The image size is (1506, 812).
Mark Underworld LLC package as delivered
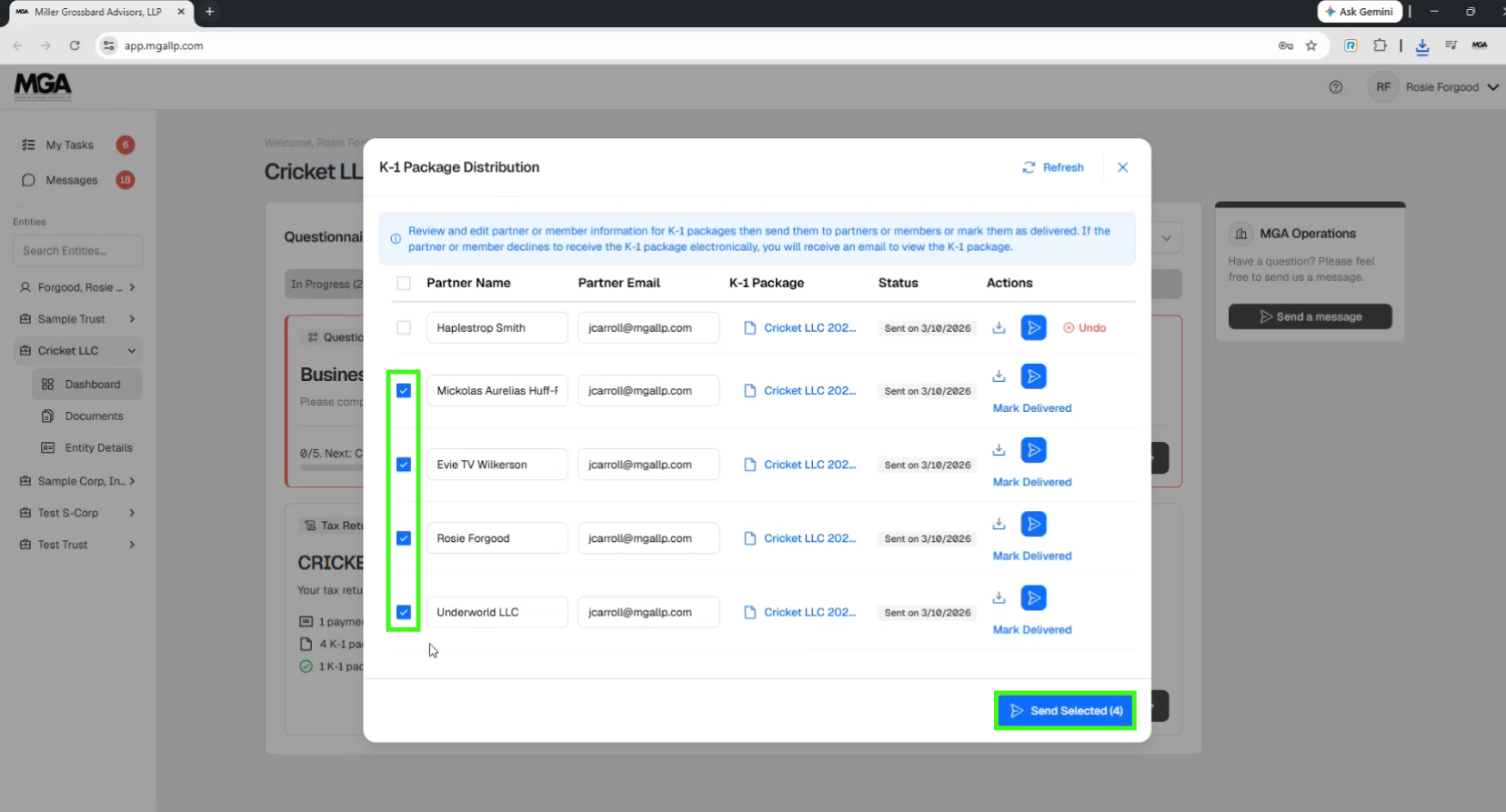point(1032,629)
